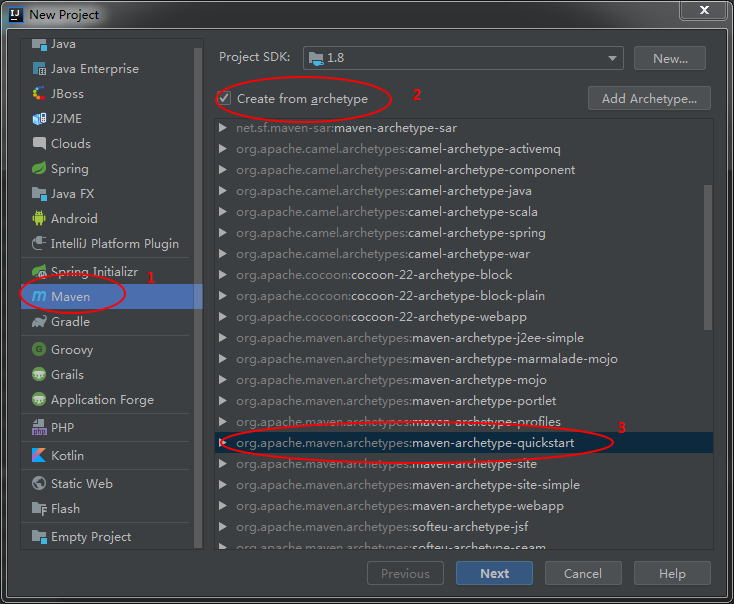Select the Gradle project type label
734x604 pixels.
tap(70, 322)
